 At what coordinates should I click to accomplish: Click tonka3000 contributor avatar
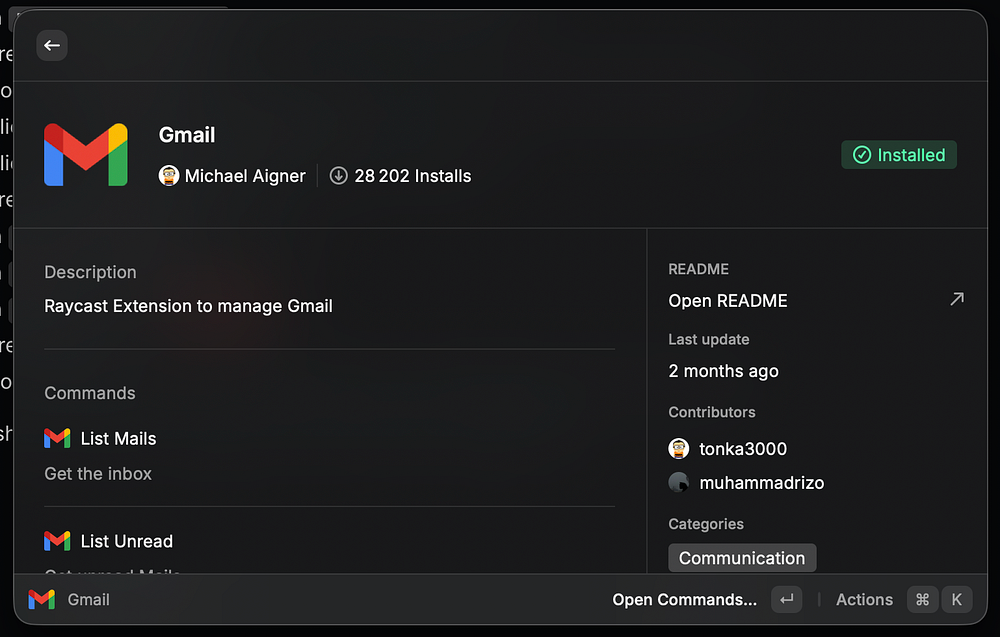tap(679, 448)
